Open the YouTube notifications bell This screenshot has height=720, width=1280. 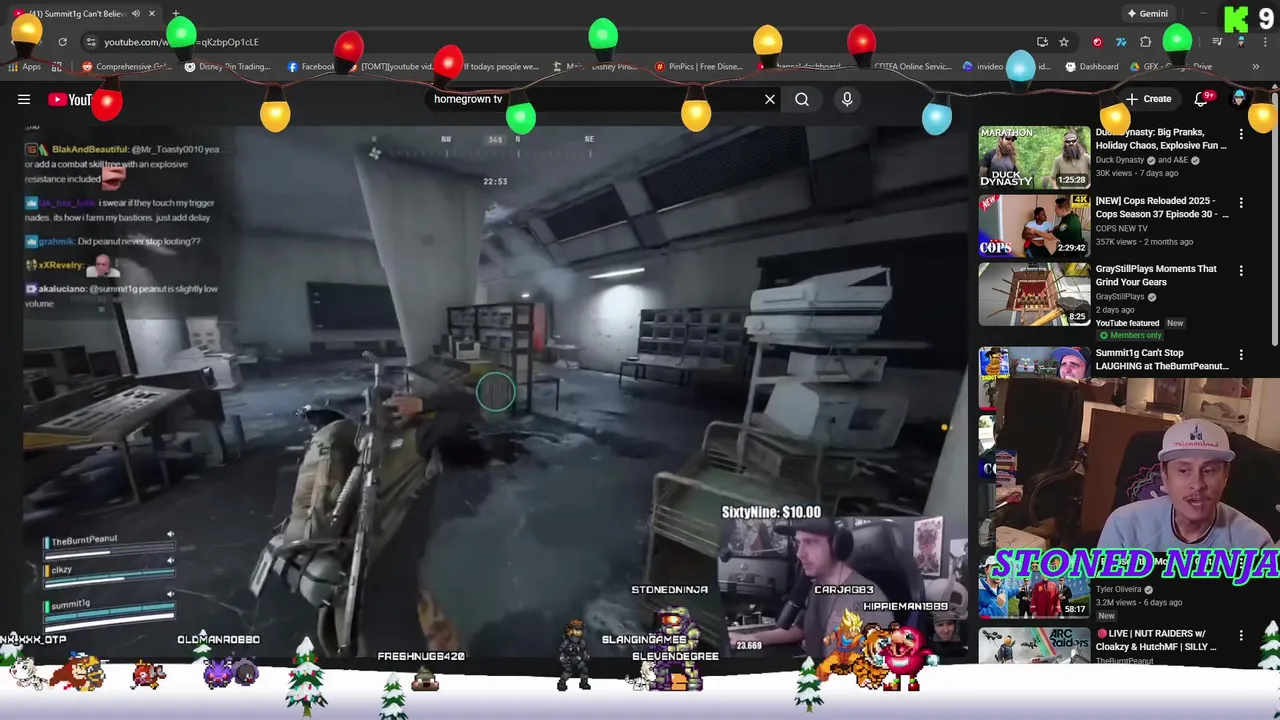pos(1202,99)
